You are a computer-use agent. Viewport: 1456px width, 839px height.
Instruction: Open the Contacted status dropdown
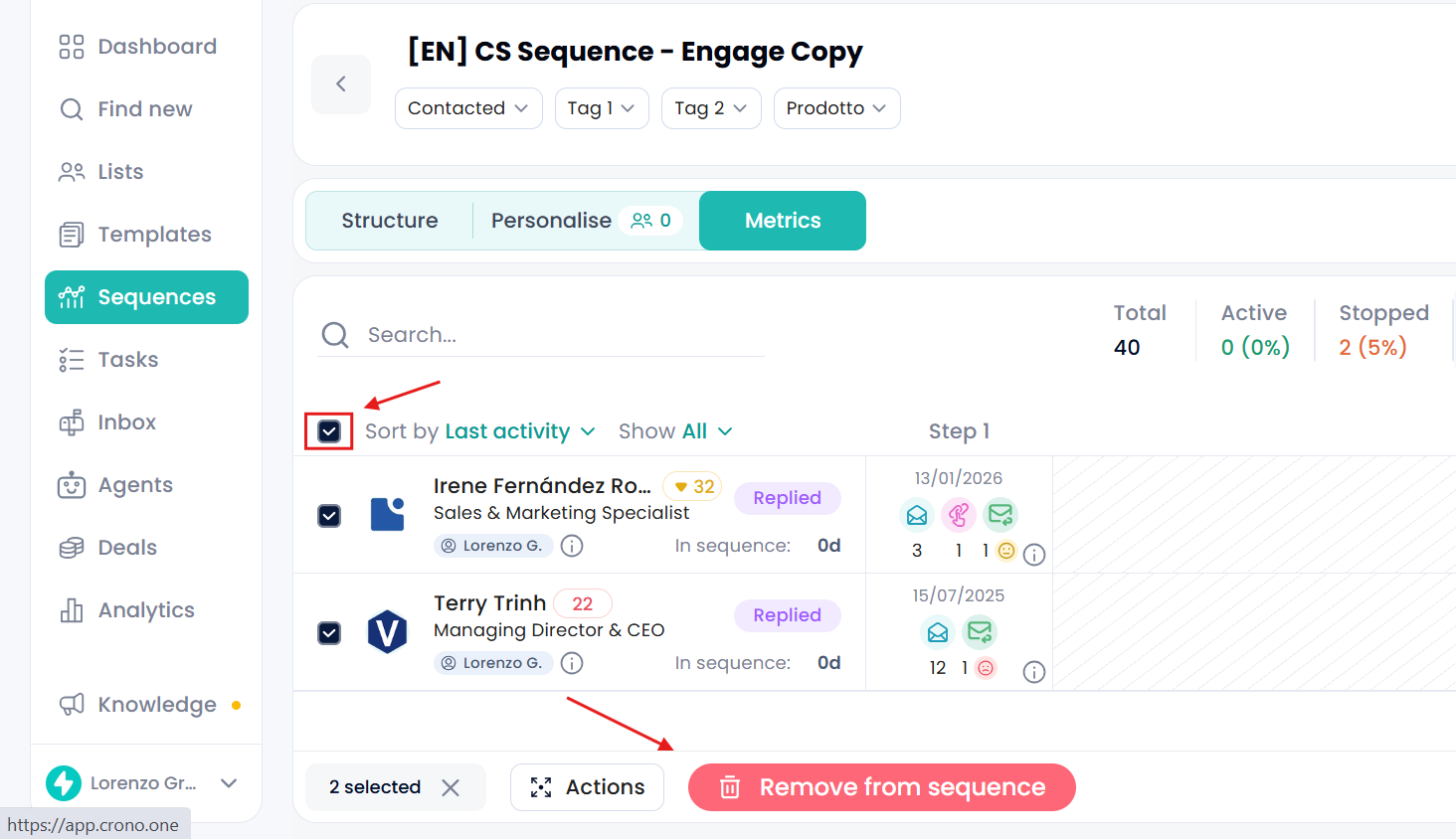pyautogui.click(x=468, y=108)
